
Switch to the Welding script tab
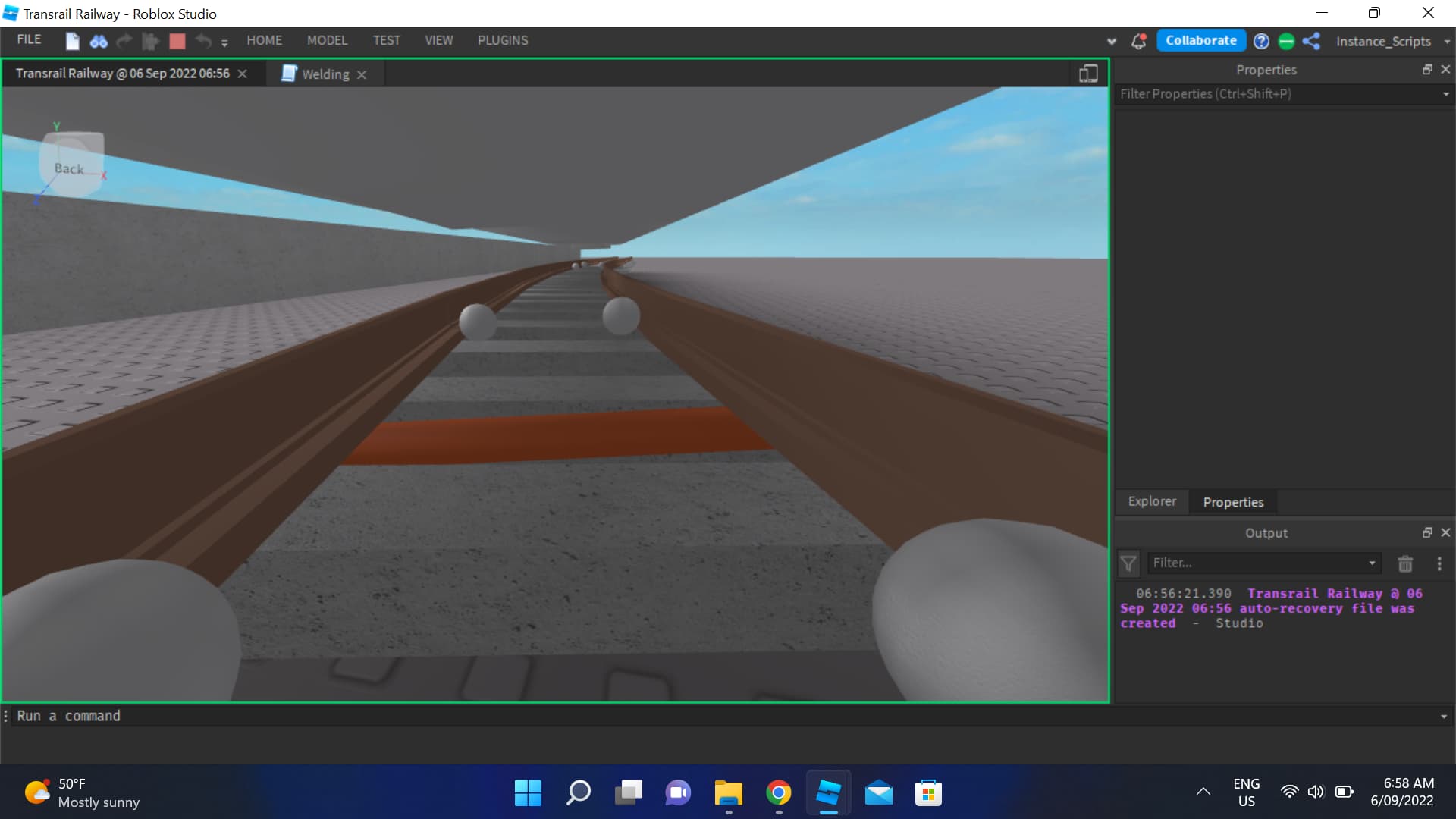pos(325,74)
